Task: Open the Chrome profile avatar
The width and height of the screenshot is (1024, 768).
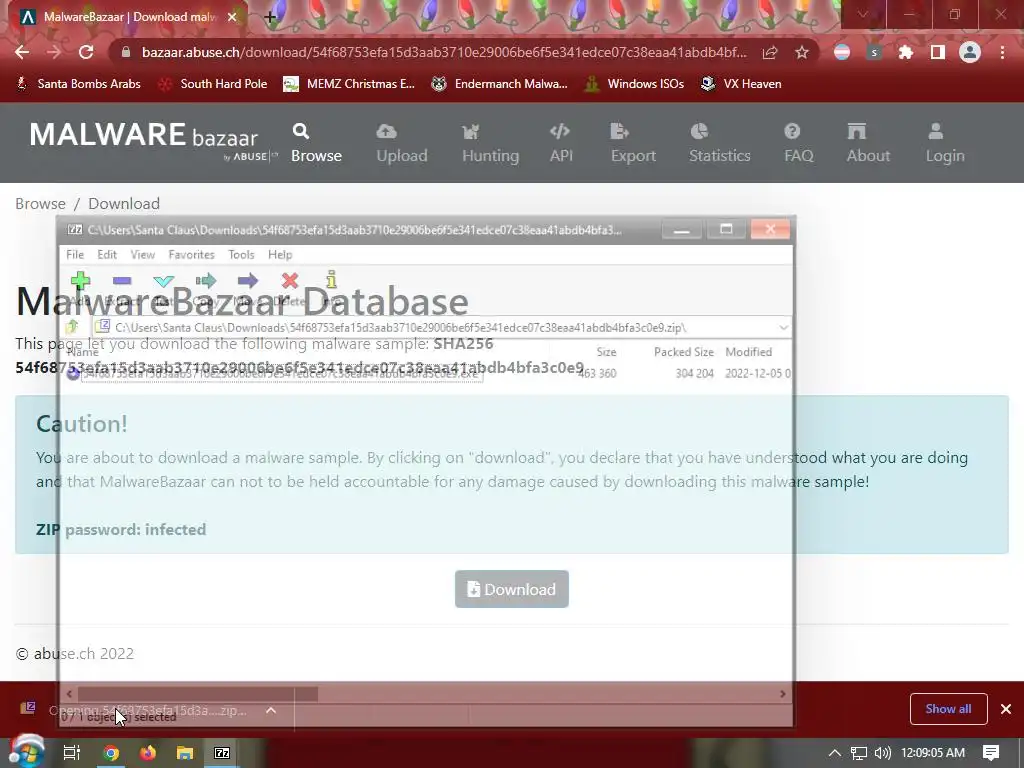Action: (x=970, y=52)
